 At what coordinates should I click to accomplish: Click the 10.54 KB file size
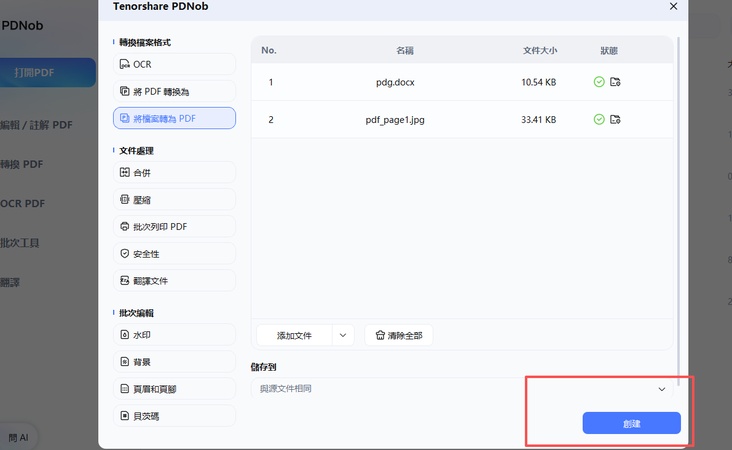(x=539, y=82)
